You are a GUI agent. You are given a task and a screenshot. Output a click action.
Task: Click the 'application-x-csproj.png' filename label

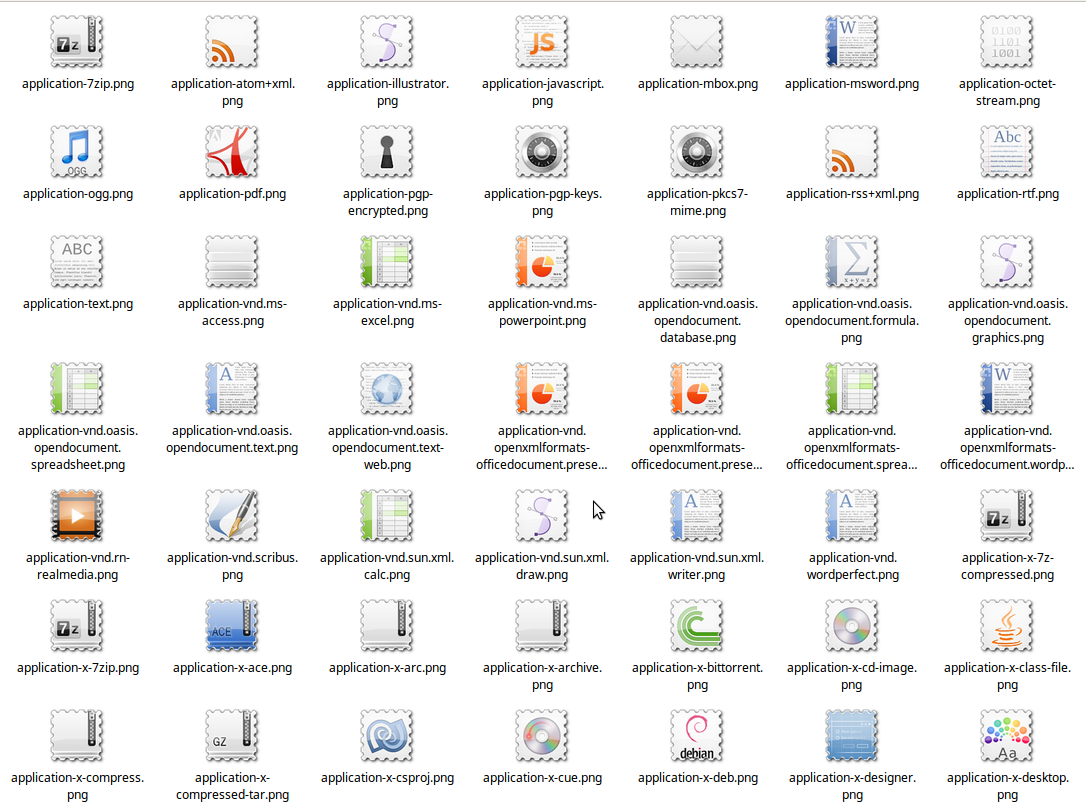pos(387,778)
